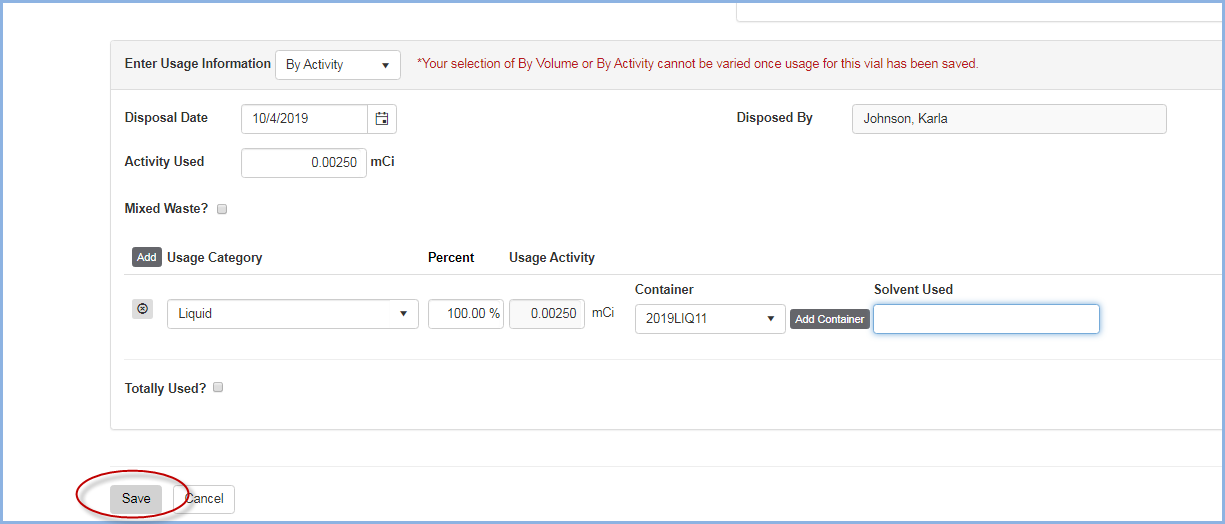Click the Mixed Waste? label text
Viewport: 1225px width, 524px height.
(167, 209)
